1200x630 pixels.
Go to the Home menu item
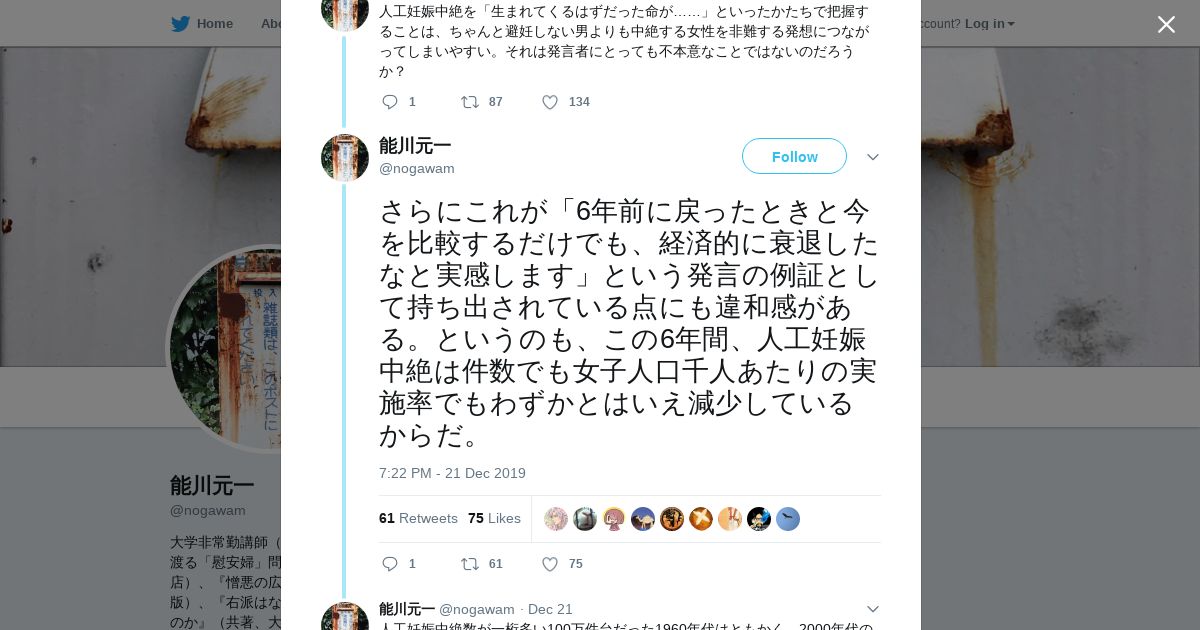tap(214, 24)
